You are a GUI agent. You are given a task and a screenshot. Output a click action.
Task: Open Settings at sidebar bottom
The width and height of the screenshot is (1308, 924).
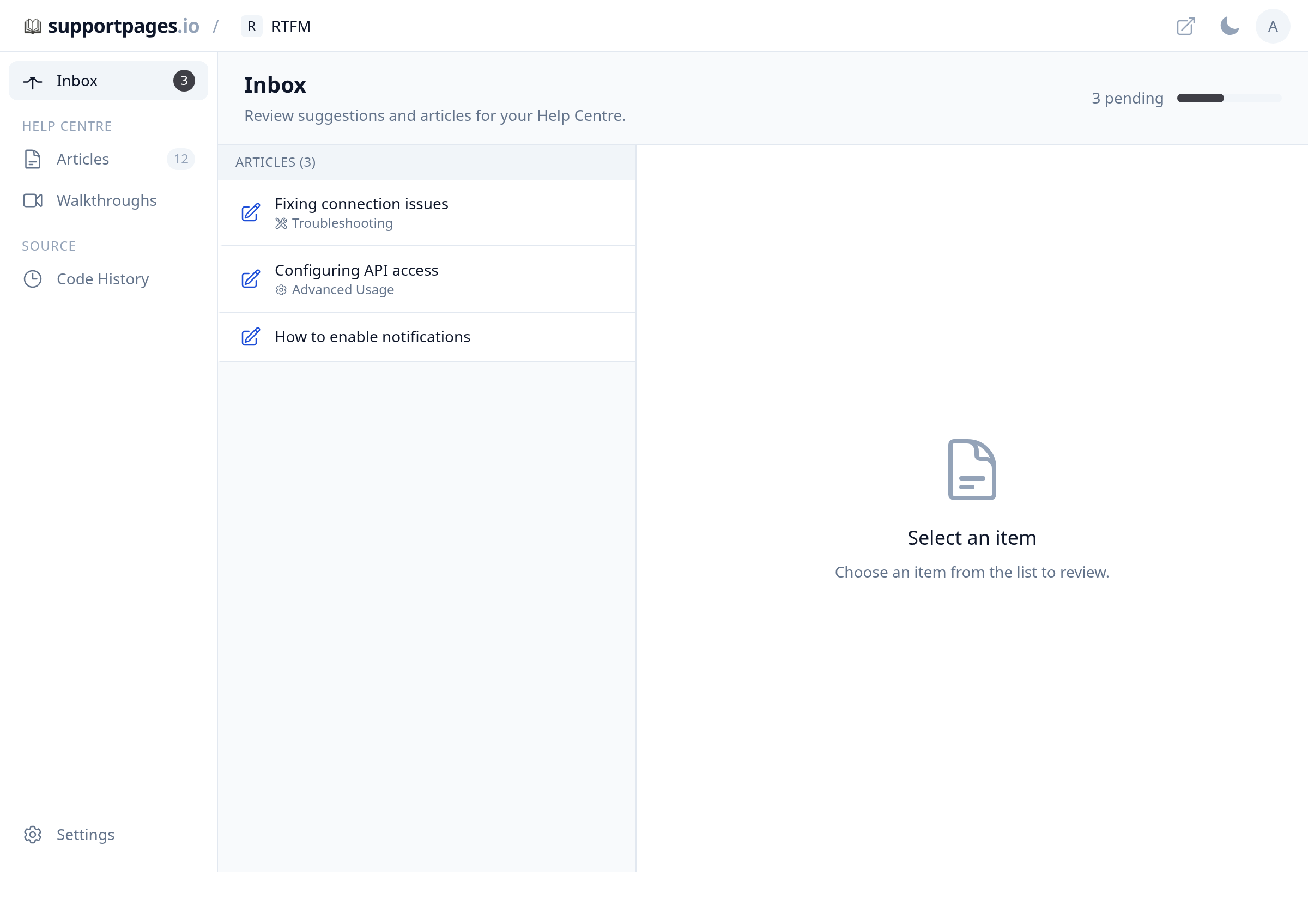[x=108, y=835]
